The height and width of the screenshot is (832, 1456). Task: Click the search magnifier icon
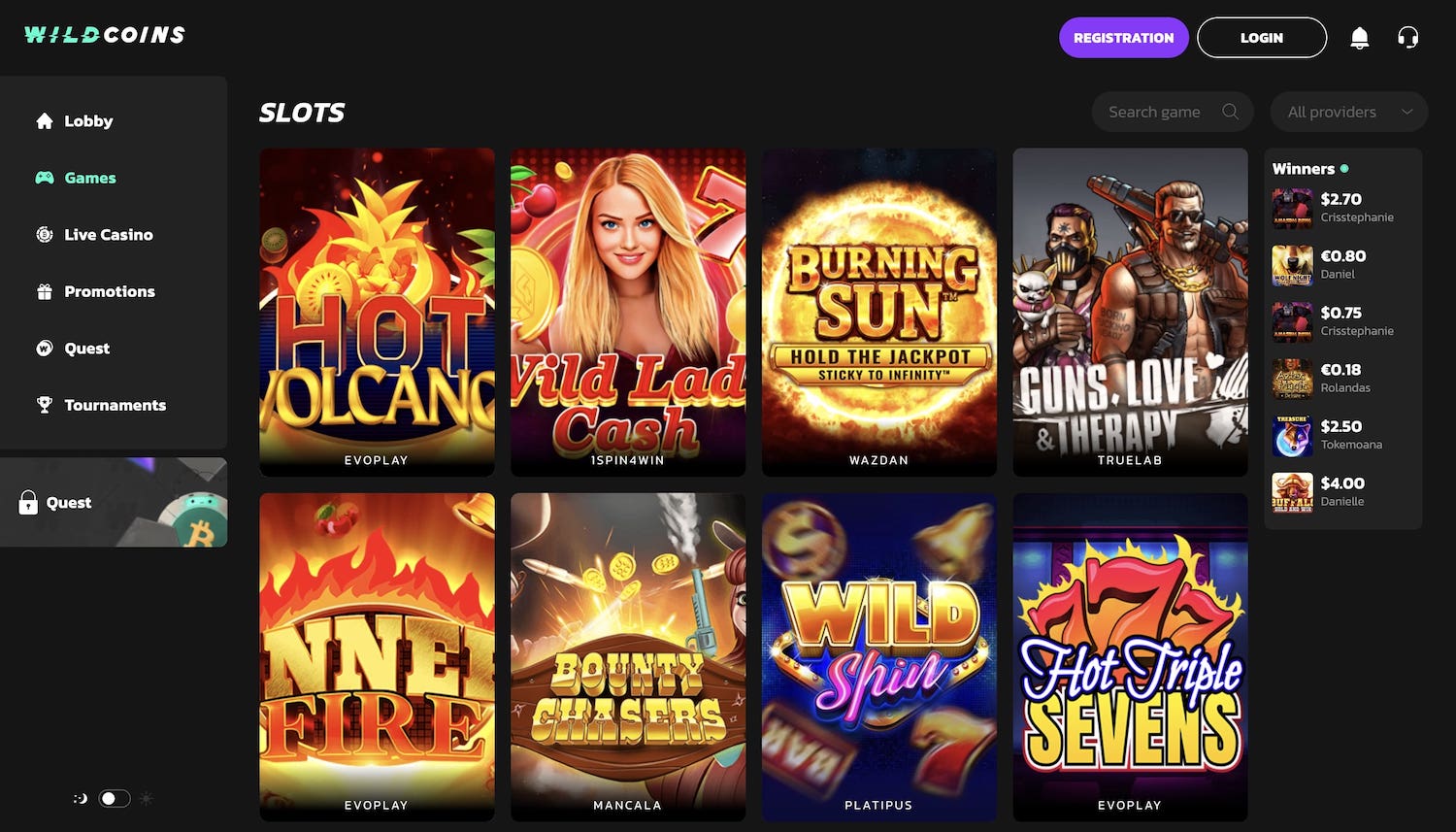1230,112
